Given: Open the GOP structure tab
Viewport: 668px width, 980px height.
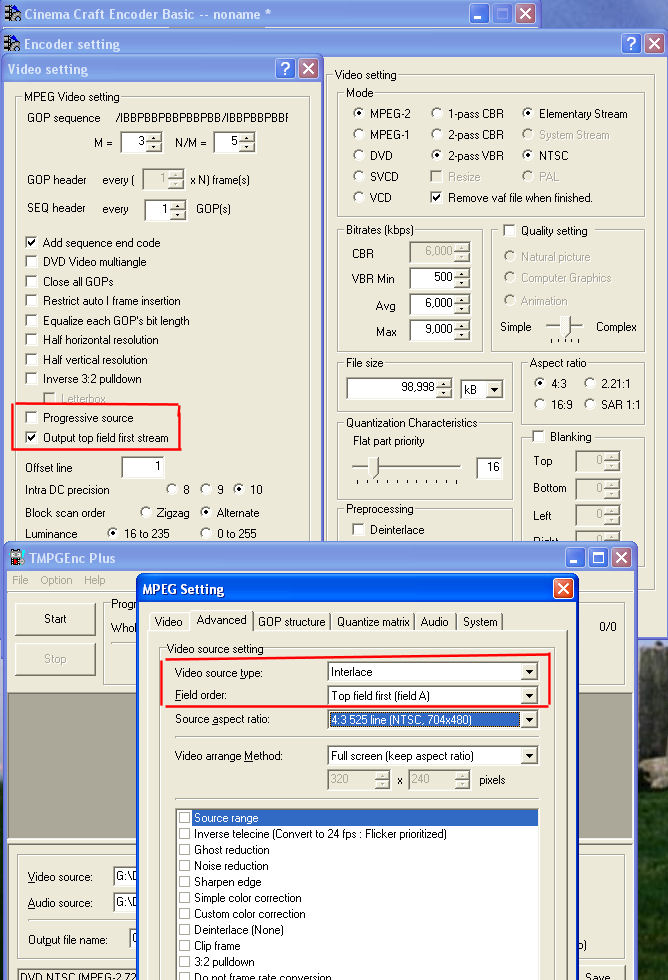Looking at the screenshot, I should coord(291,621).
